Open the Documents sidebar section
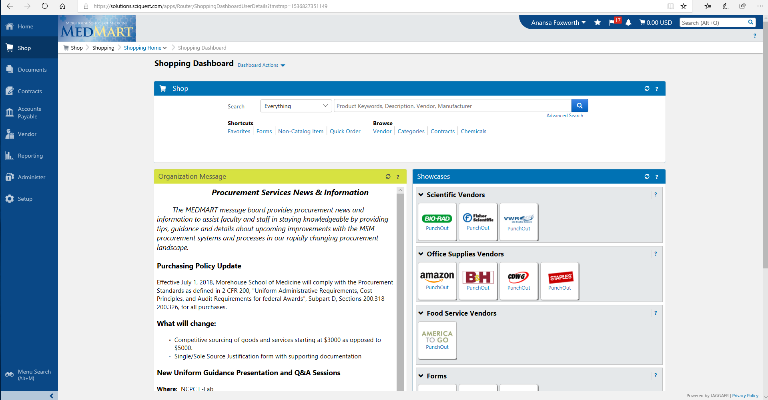Viewport: 768px width, 400px height. pos(26,70)
